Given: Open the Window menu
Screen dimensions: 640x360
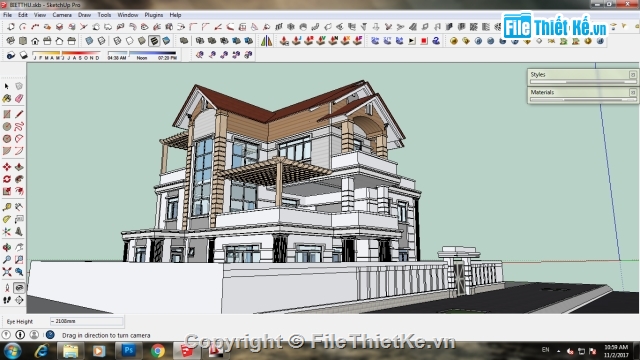Looking at the screenshot, I should tap(128, 15).
